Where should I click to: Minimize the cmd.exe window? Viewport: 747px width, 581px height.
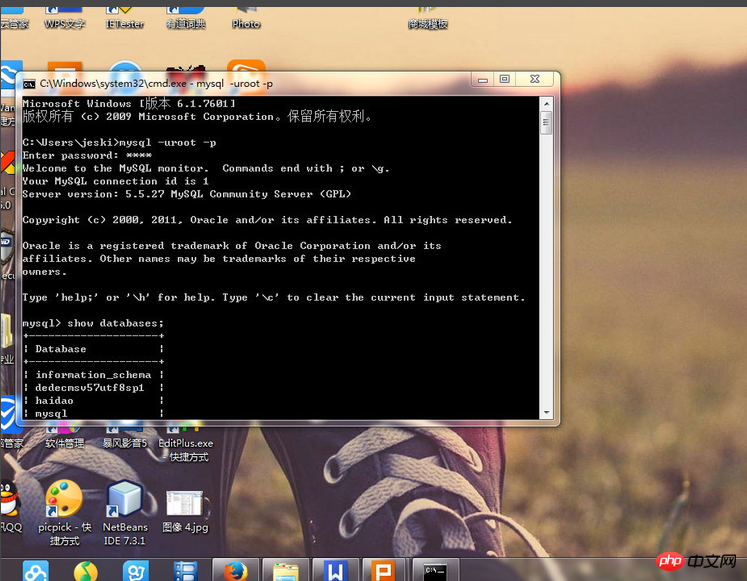point(479,79)
